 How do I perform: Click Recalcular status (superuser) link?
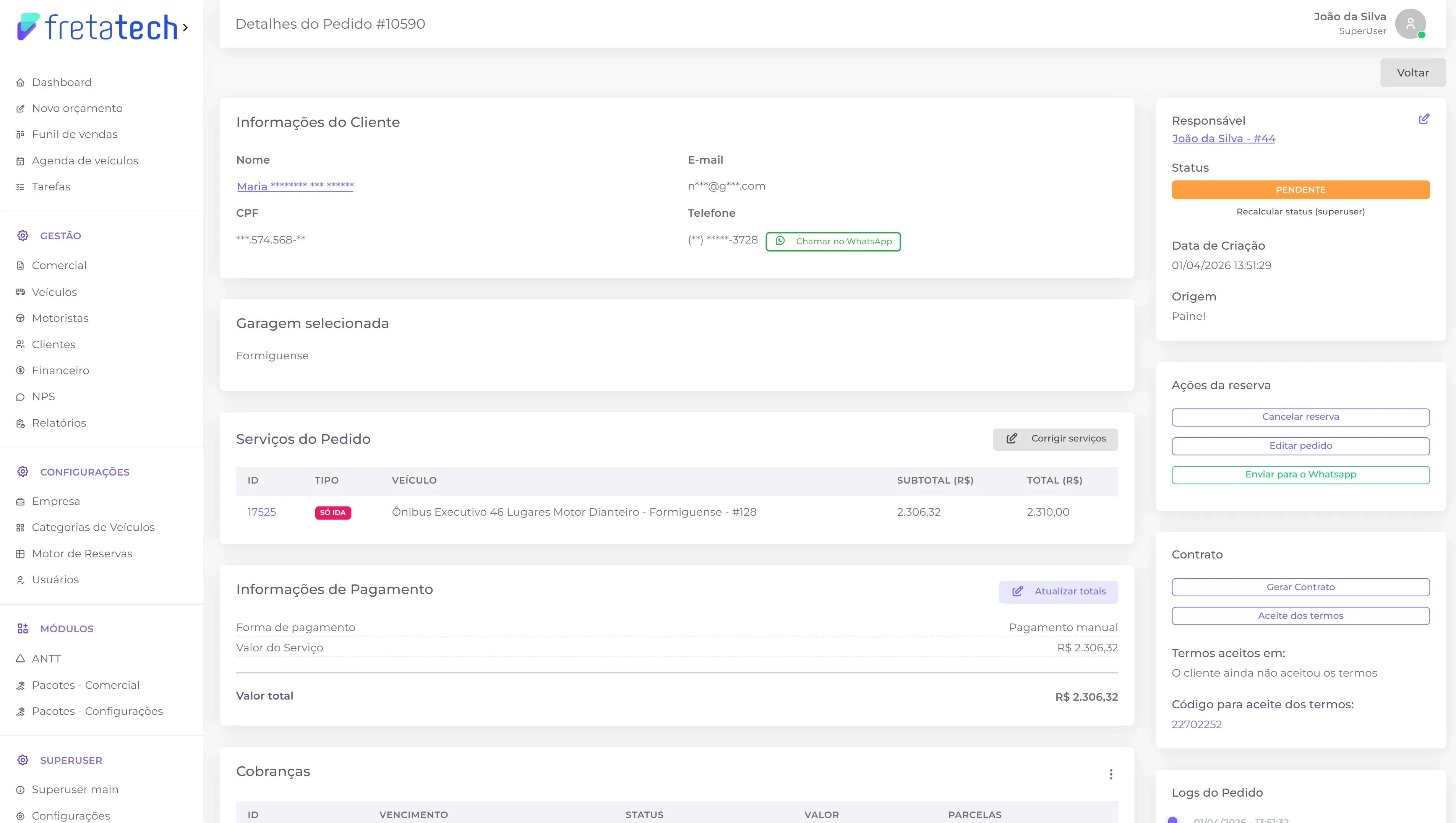coord(1300,212)
